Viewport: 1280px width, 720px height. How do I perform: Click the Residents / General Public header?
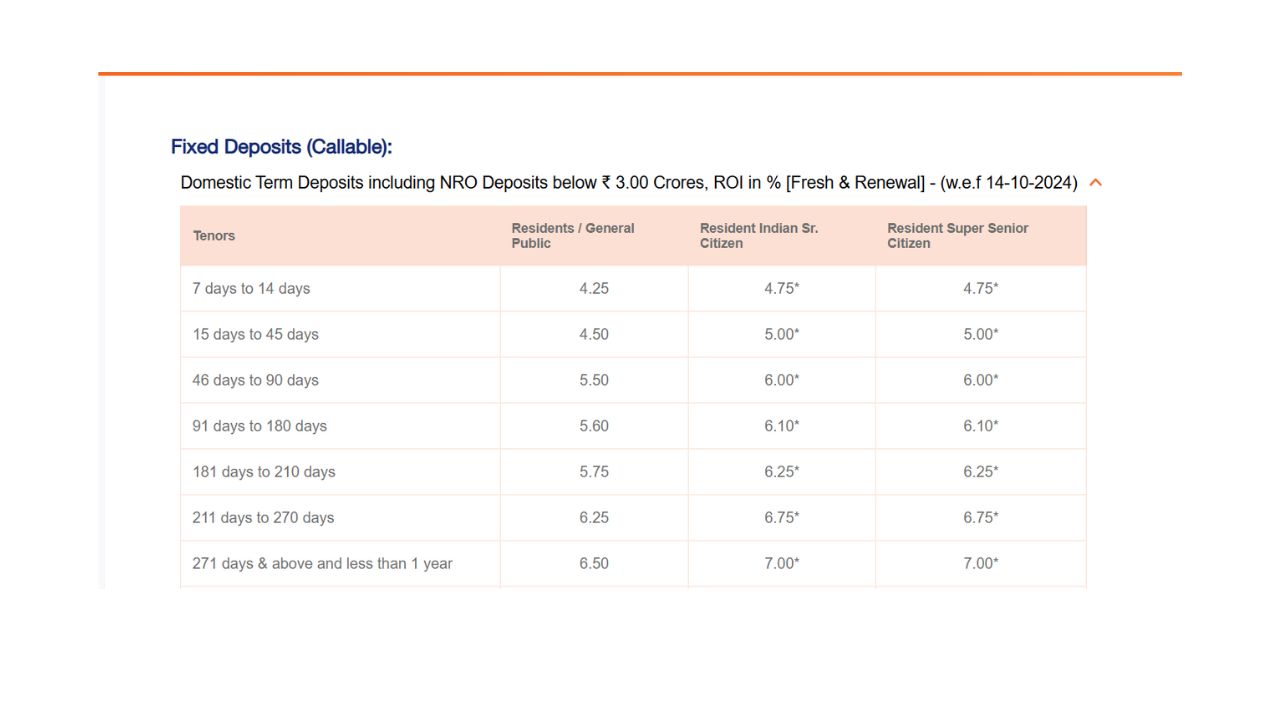coord(573,236)
